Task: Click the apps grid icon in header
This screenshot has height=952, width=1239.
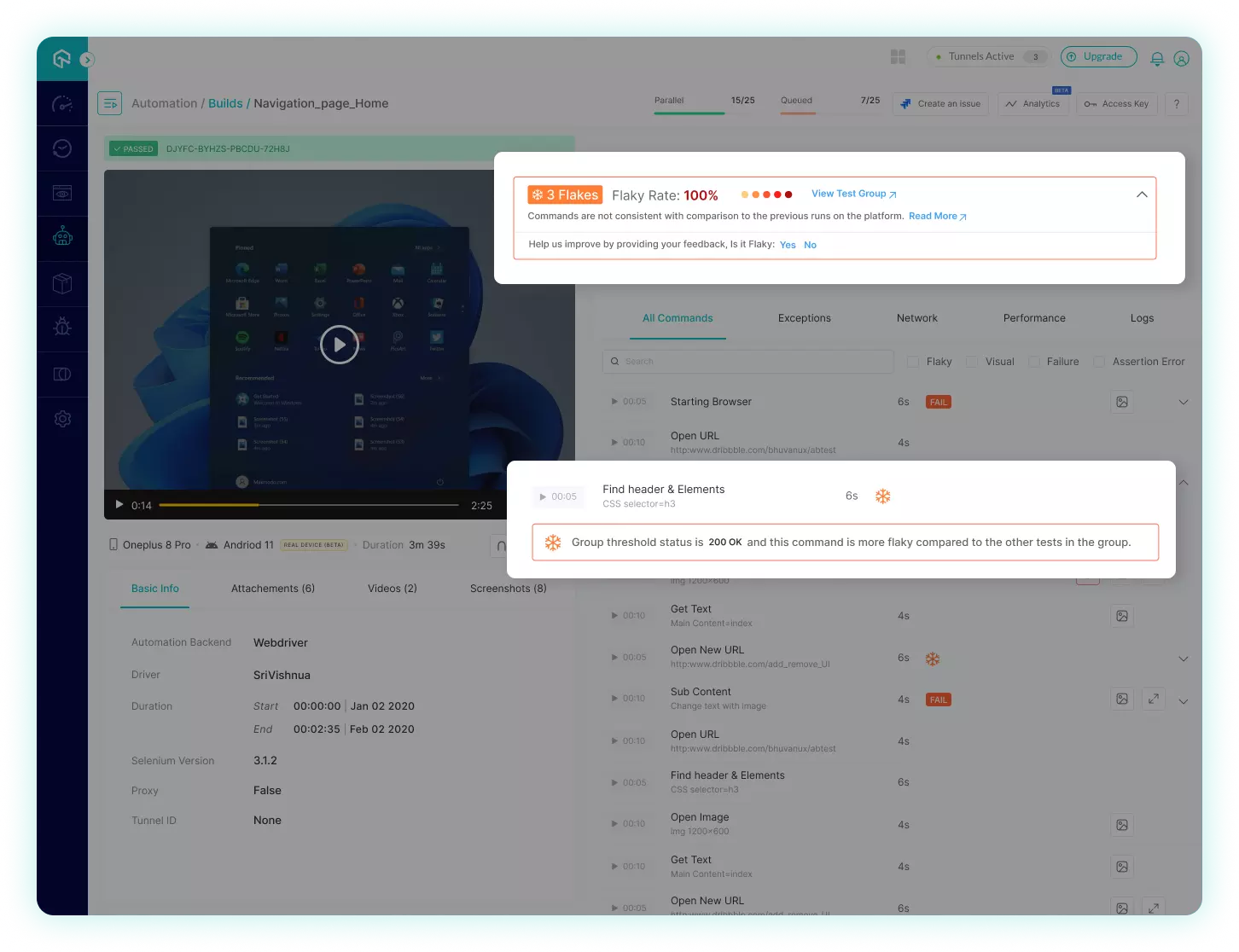Action: point(898,57)
